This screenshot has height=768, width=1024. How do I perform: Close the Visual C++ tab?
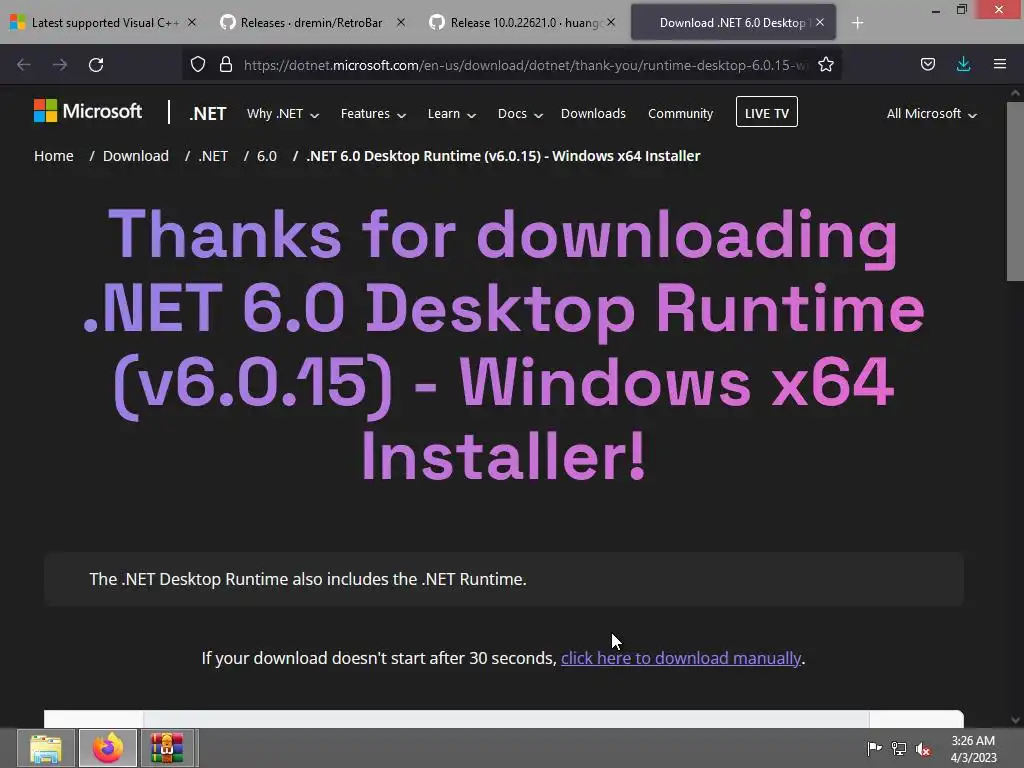click(192, 22)
